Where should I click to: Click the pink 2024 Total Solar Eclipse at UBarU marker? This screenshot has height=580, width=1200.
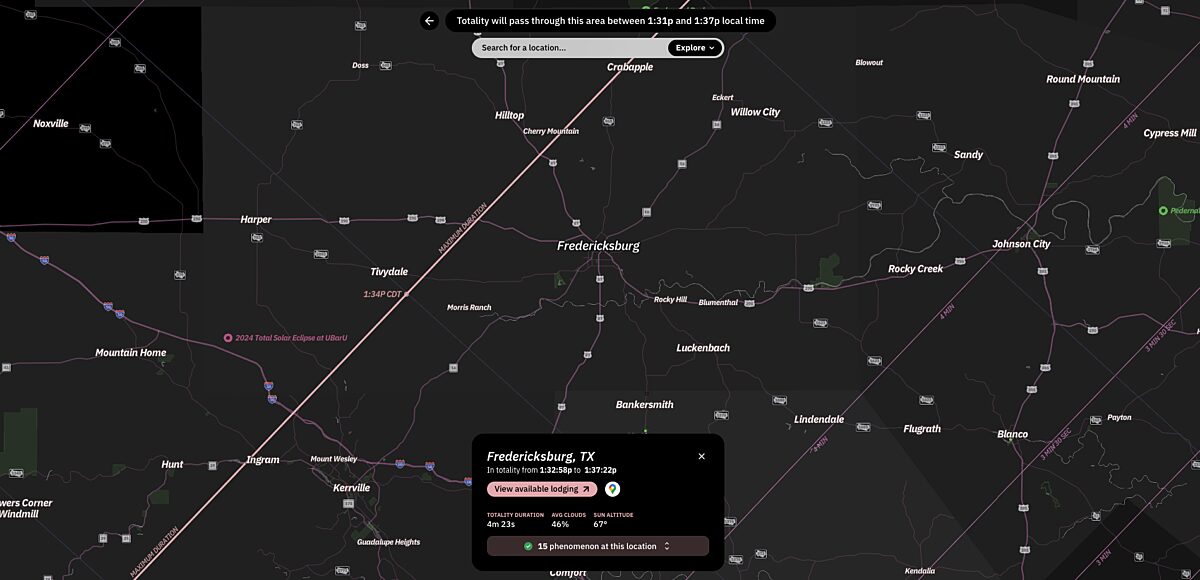click(x=228, y=337)
